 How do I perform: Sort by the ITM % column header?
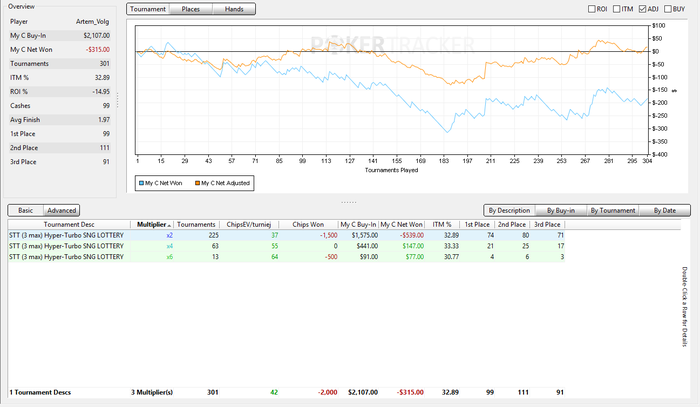(442, 225)
